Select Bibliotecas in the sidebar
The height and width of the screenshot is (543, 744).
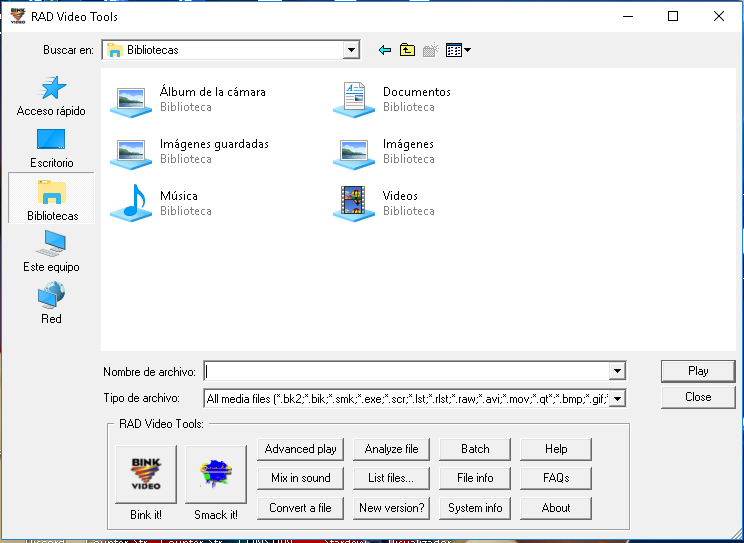click(51, 198)
